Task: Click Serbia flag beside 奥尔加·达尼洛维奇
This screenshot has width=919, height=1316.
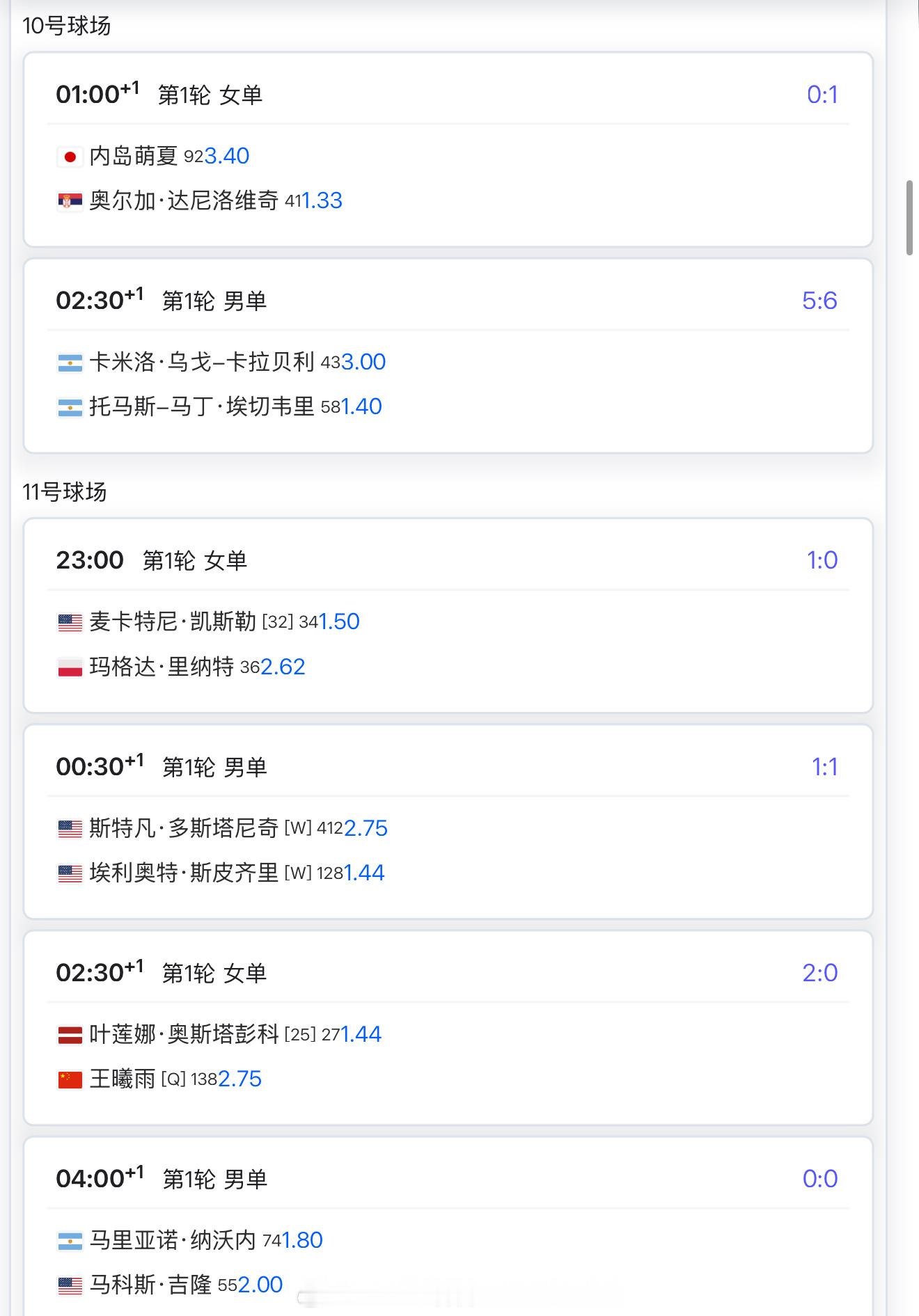Action: click(x=70, y=201)
